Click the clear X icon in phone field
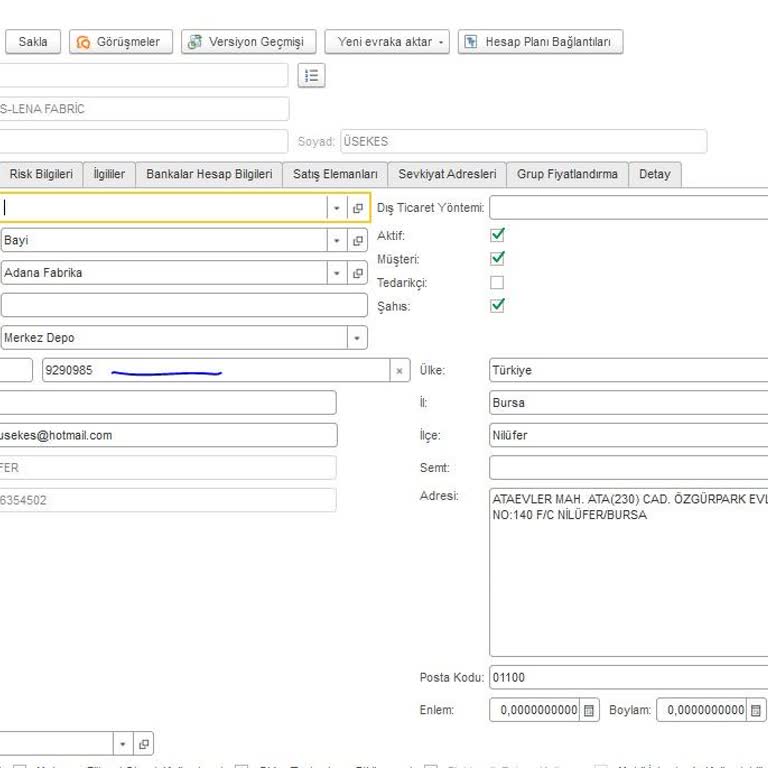Viewport: 768px width, 768px height. [x=399, y=371]
